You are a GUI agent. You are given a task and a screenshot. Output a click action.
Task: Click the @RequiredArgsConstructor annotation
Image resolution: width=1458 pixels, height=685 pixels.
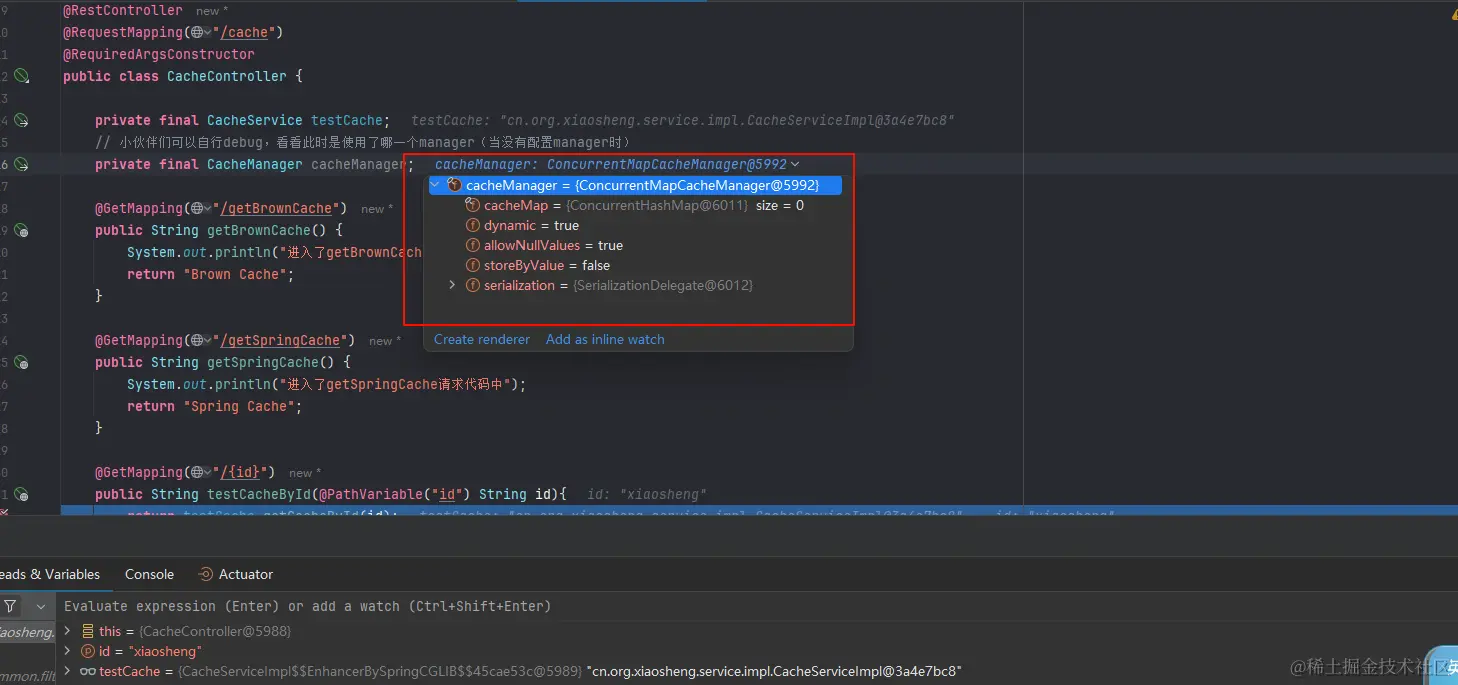click(x=159, y=54)
